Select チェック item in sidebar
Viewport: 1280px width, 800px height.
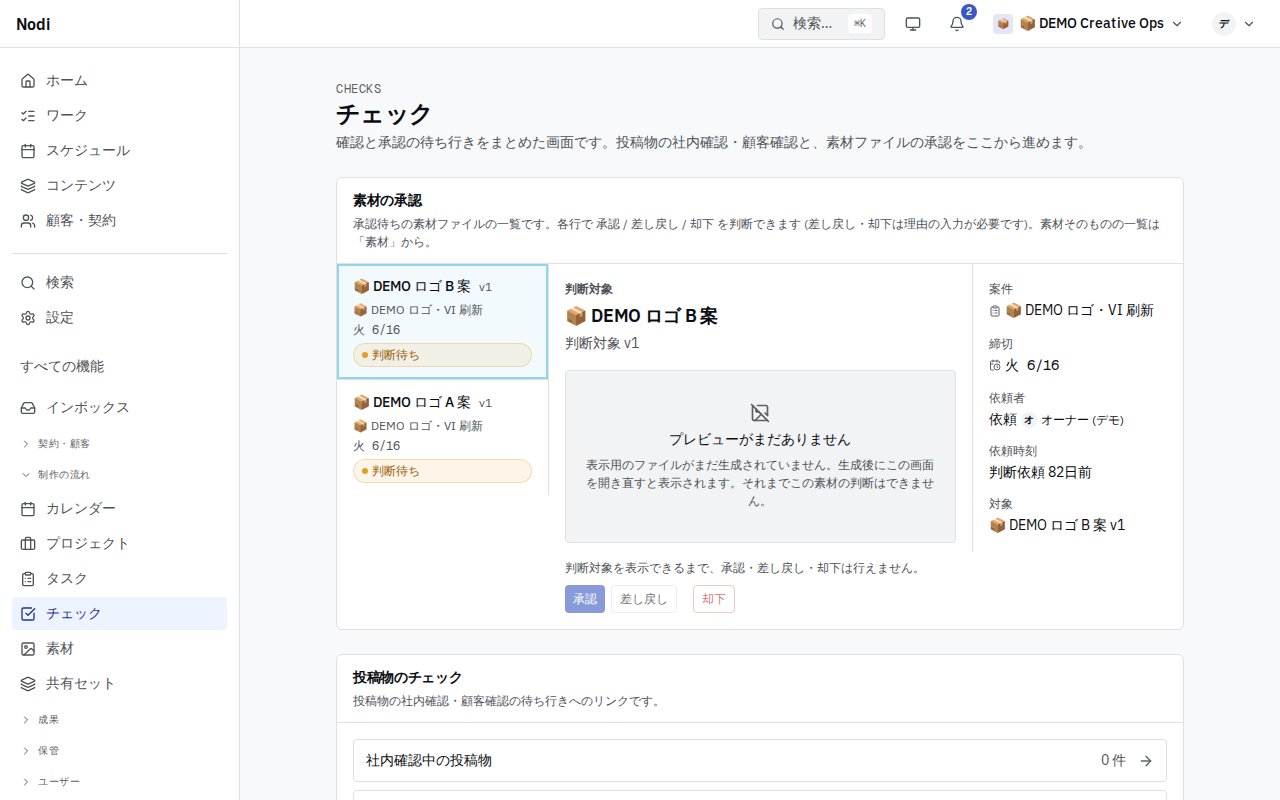pyautogui.click(x=119, y=613)
